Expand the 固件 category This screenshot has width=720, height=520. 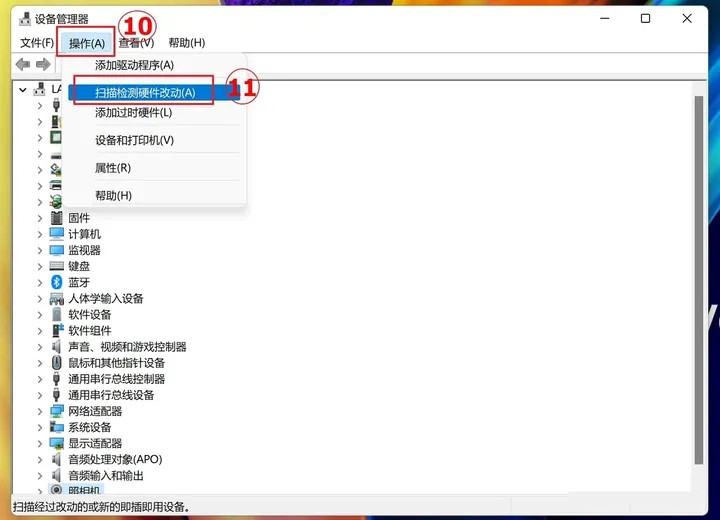40,218
